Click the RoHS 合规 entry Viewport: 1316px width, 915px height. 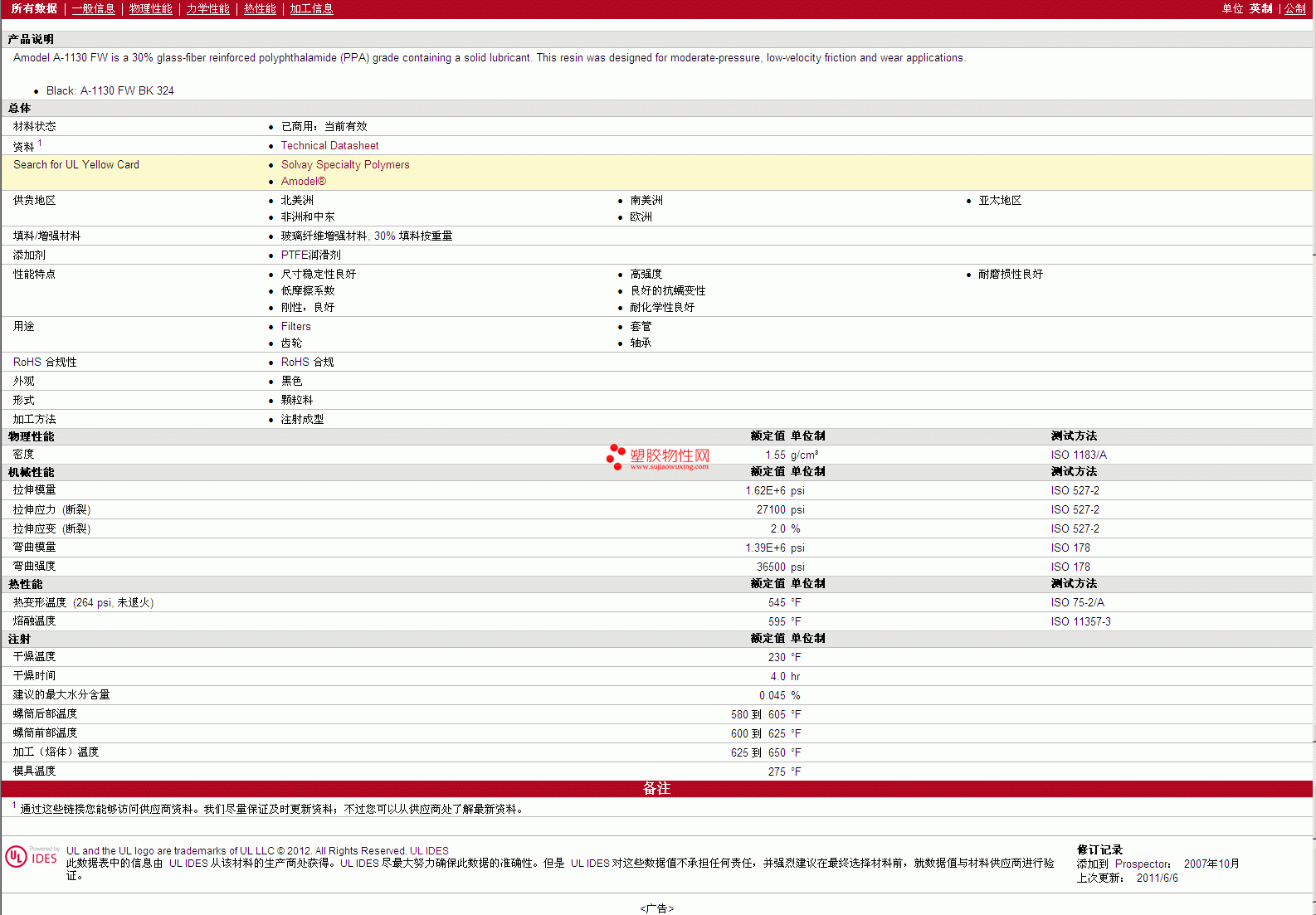[x=307, y=363]
